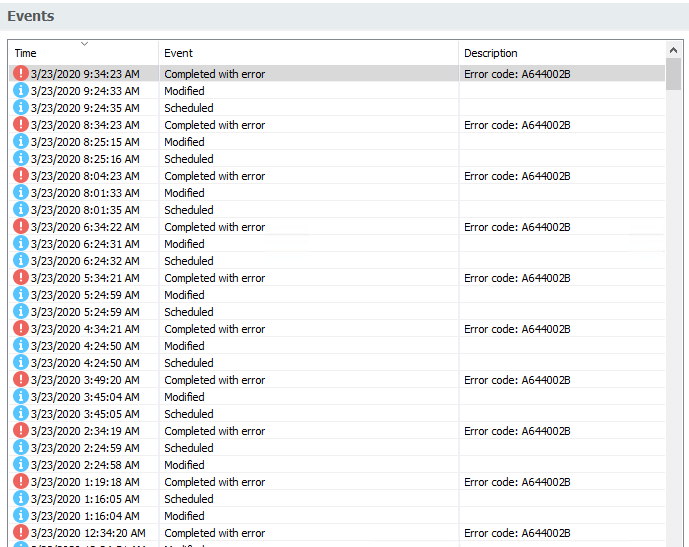Image resolution: width=689 pixels, height=547 pixels.
Task: Click the red error icon at 9:34:23 AM
Action: pyautogui.click(x=21, y=74)
